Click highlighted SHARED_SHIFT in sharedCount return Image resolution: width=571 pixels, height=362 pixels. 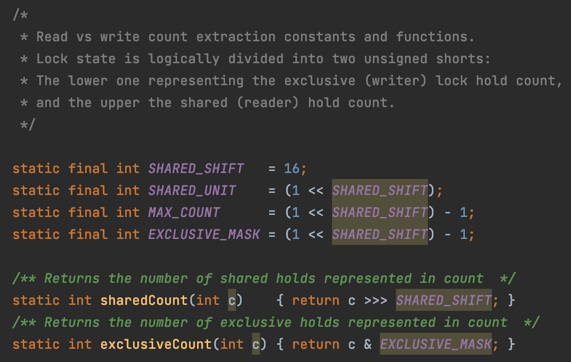click(444, 300)
